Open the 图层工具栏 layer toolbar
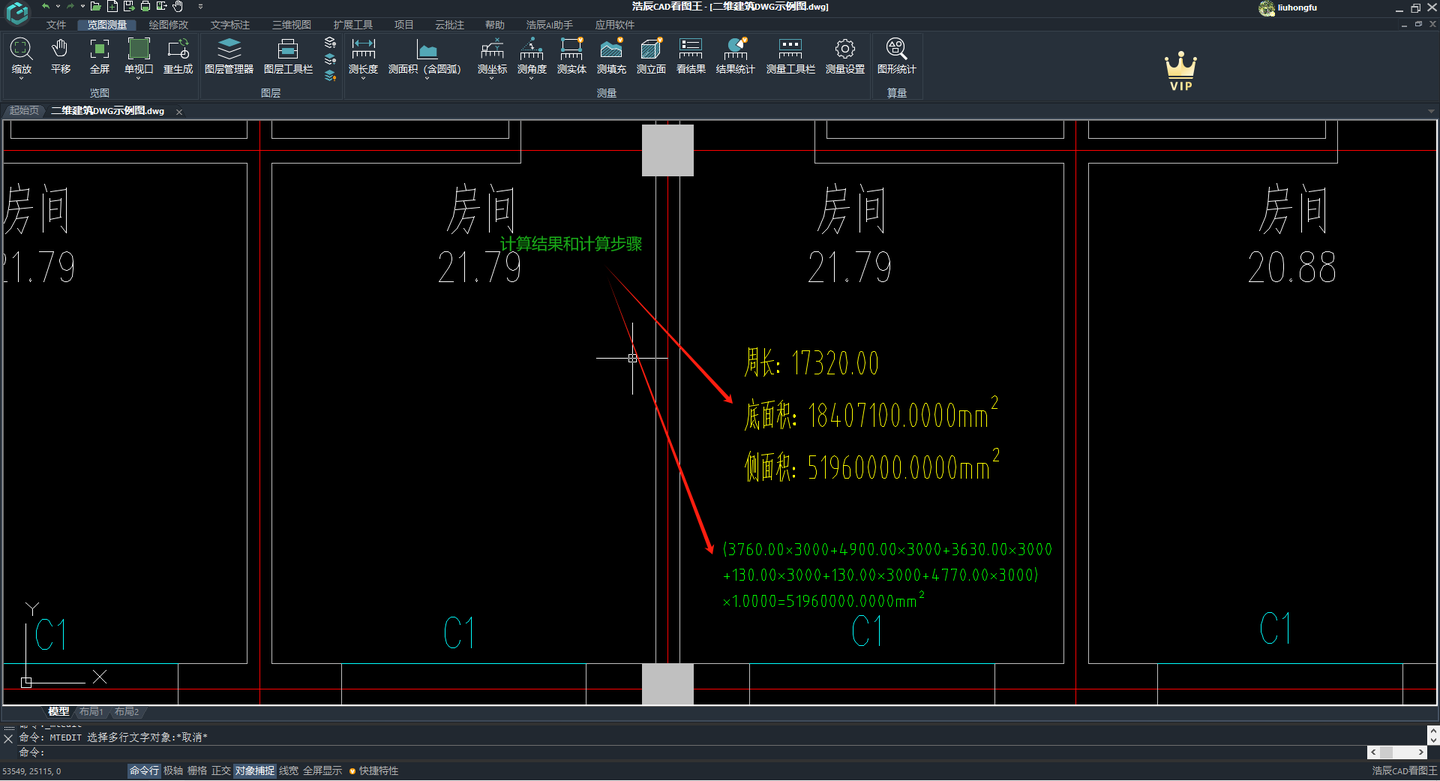The width and height of the screenshot is (1440, 781). pos(288,55)
